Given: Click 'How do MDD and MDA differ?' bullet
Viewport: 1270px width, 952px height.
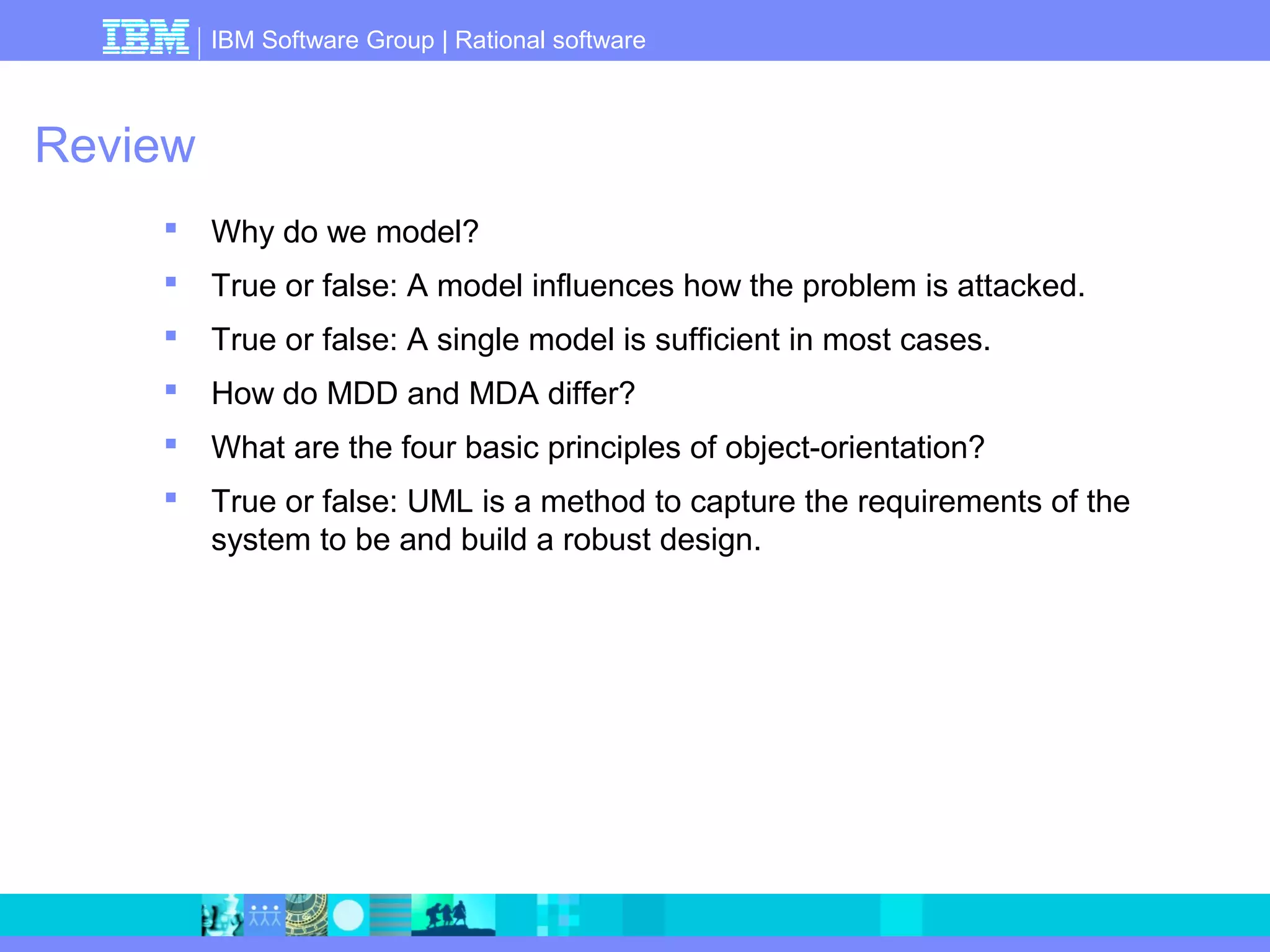Looking at the screenshot, I should (x=423, y=394).
